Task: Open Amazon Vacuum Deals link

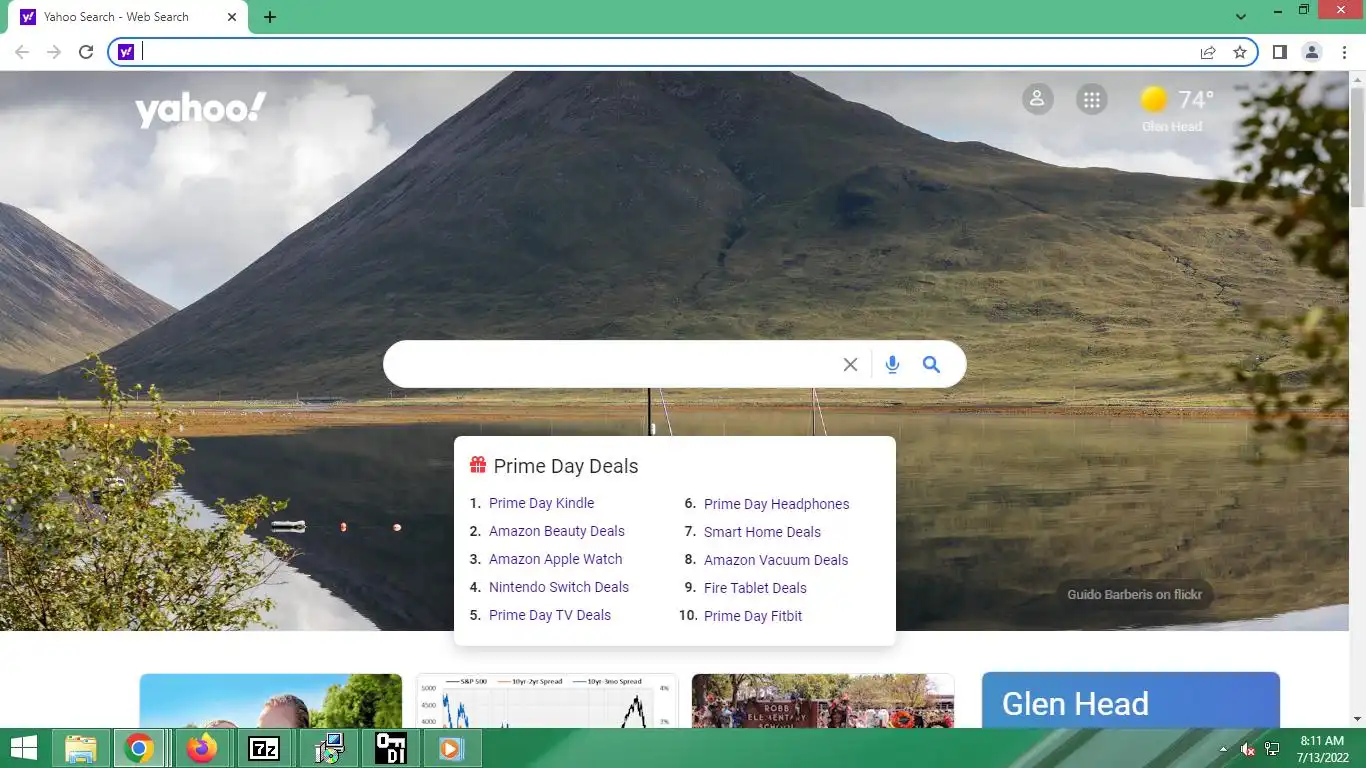Action: [x=775, y=560]
